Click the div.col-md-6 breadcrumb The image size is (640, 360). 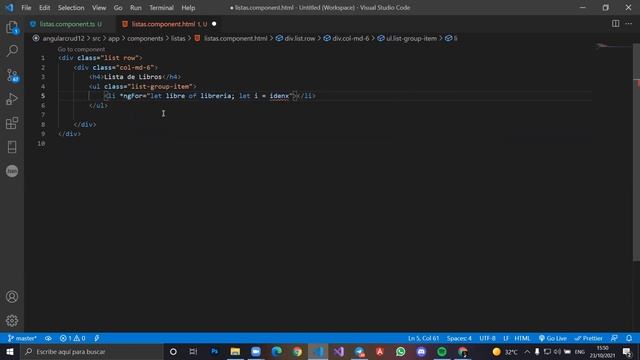(351, 38)
